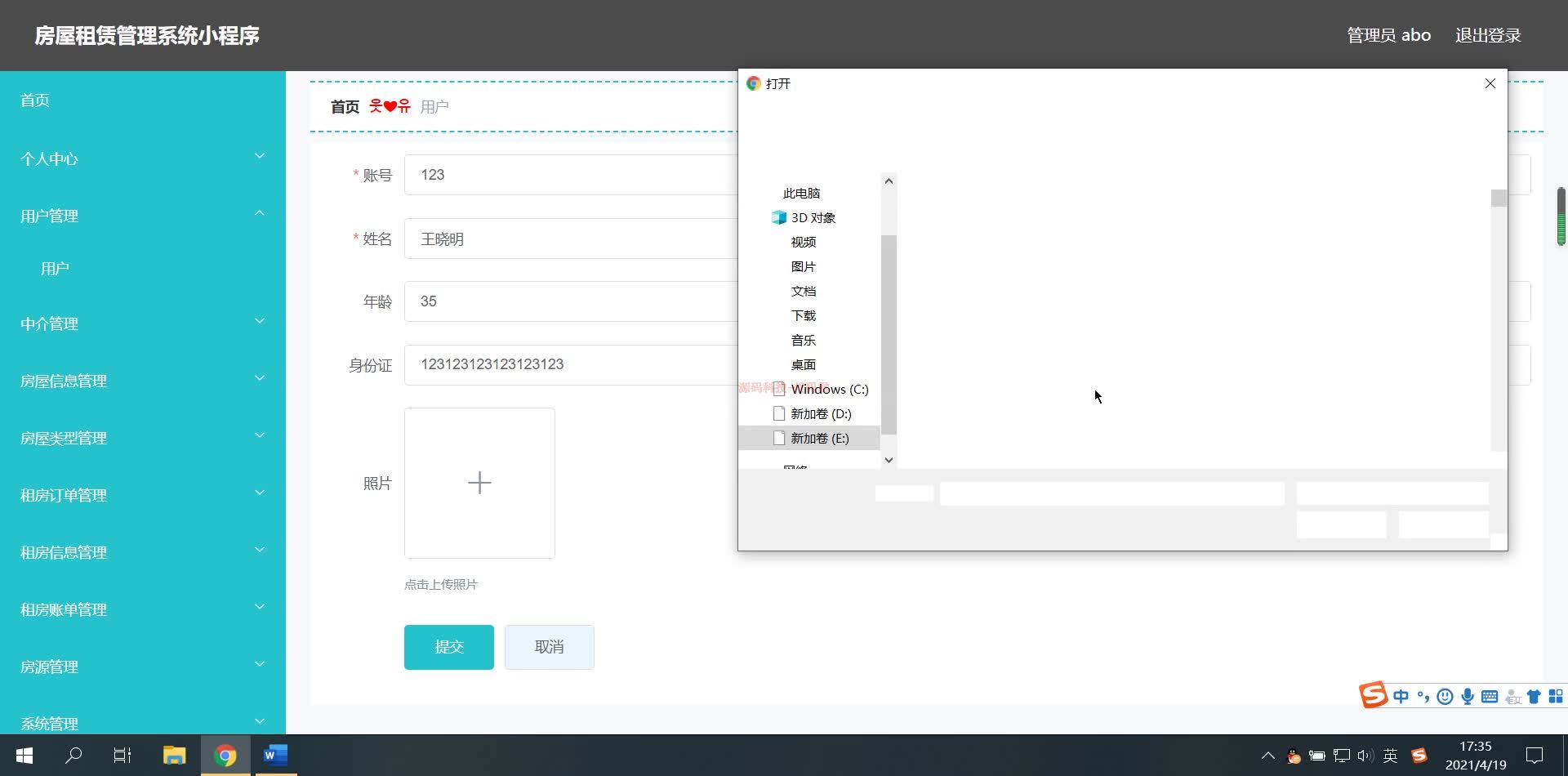Image resolution: width=1568 pixels, height=776 pixels.
Task: Toggle Chinese input mode 中 icon
Action: (x=1401, y=696)
